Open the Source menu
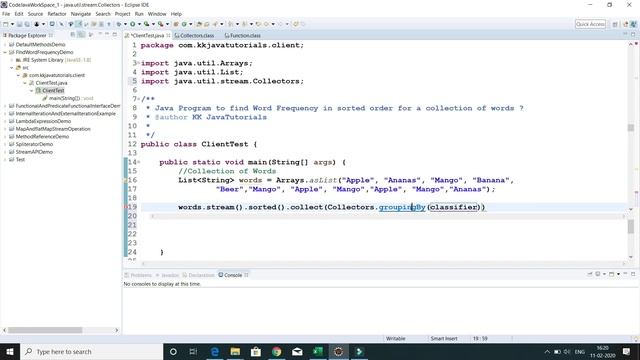This screenshot has height=360, width=640. tap(35, 14)
